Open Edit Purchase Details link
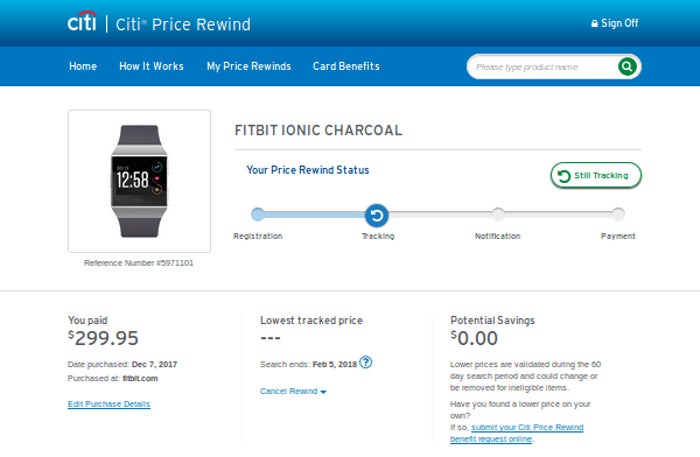The width and height of the screenshot is (700, 457). pyautogui.click(x=109, y=404)
